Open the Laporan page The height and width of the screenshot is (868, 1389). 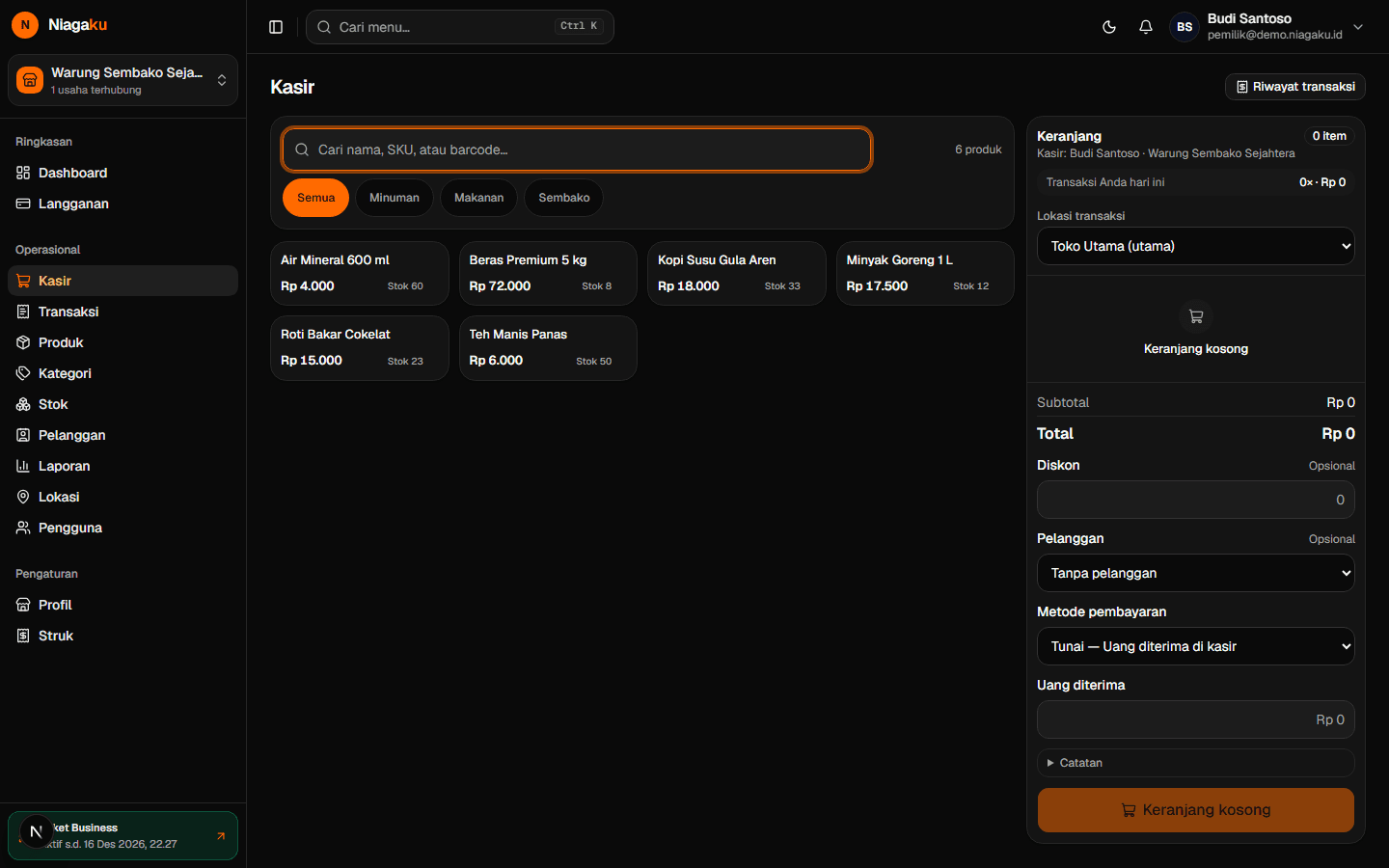(x=123, y=466)
